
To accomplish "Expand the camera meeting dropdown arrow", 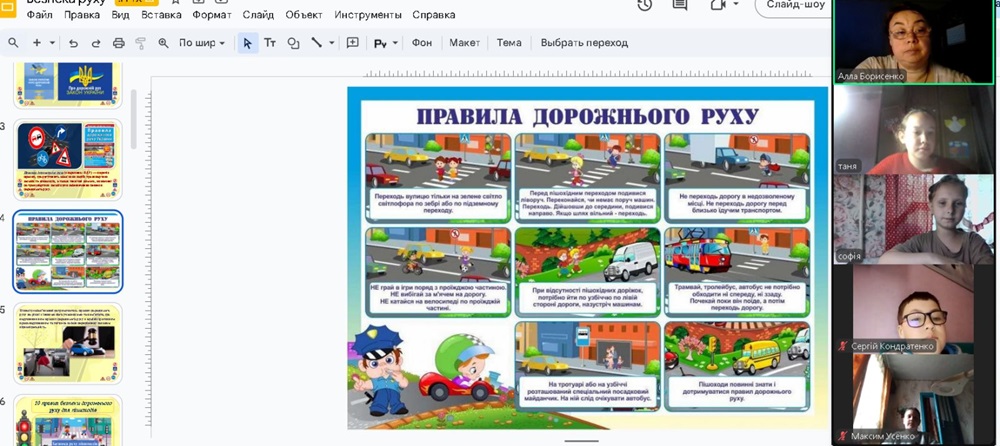I will tap(735, 4).
